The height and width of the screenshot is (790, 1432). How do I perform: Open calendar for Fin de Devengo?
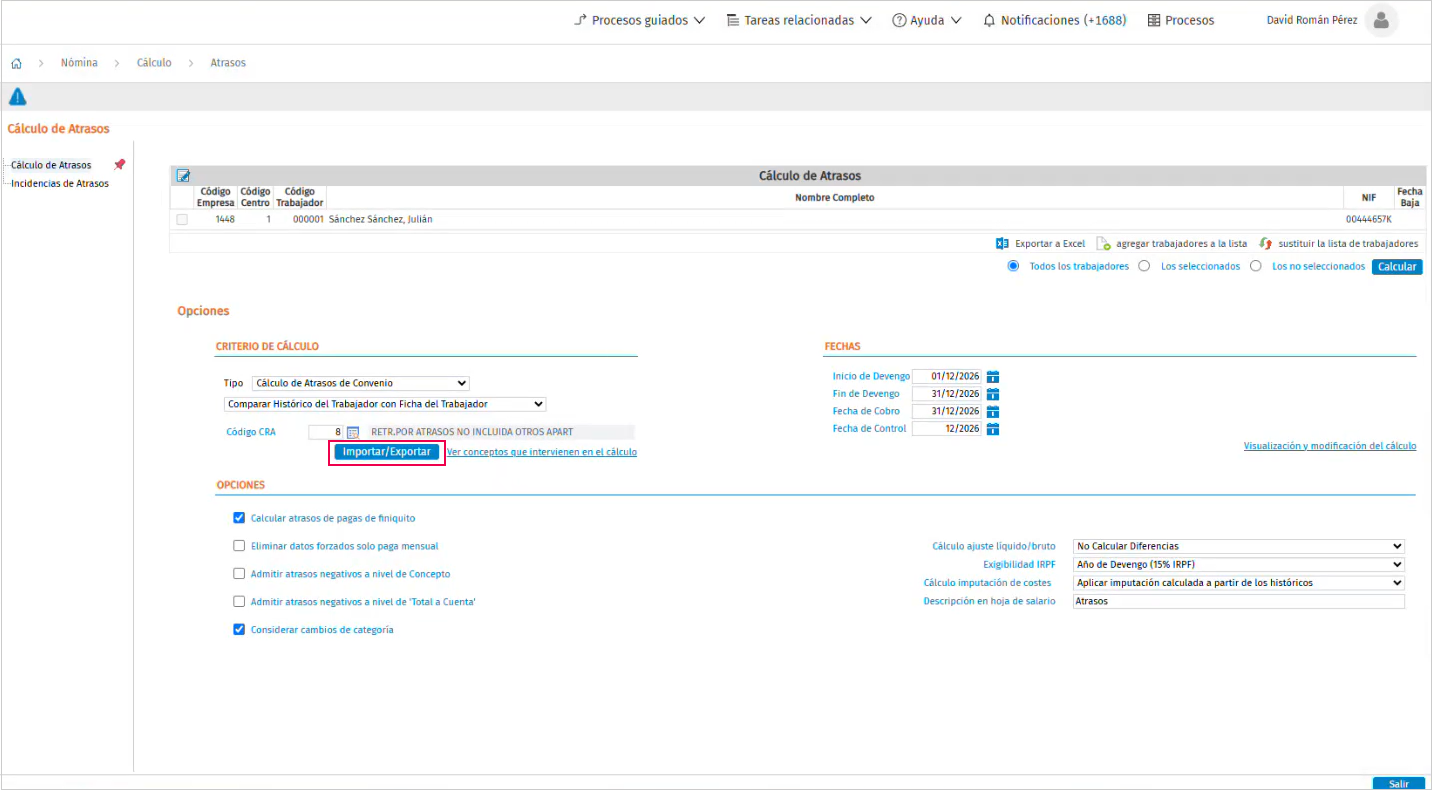click(x=993, y=394)
